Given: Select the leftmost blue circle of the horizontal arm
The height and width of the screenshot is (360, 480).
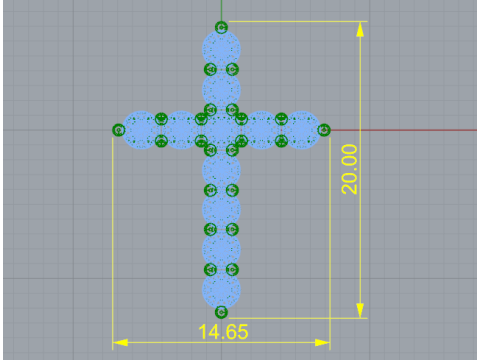Looking at the screenshot, I should click(142, 130).
